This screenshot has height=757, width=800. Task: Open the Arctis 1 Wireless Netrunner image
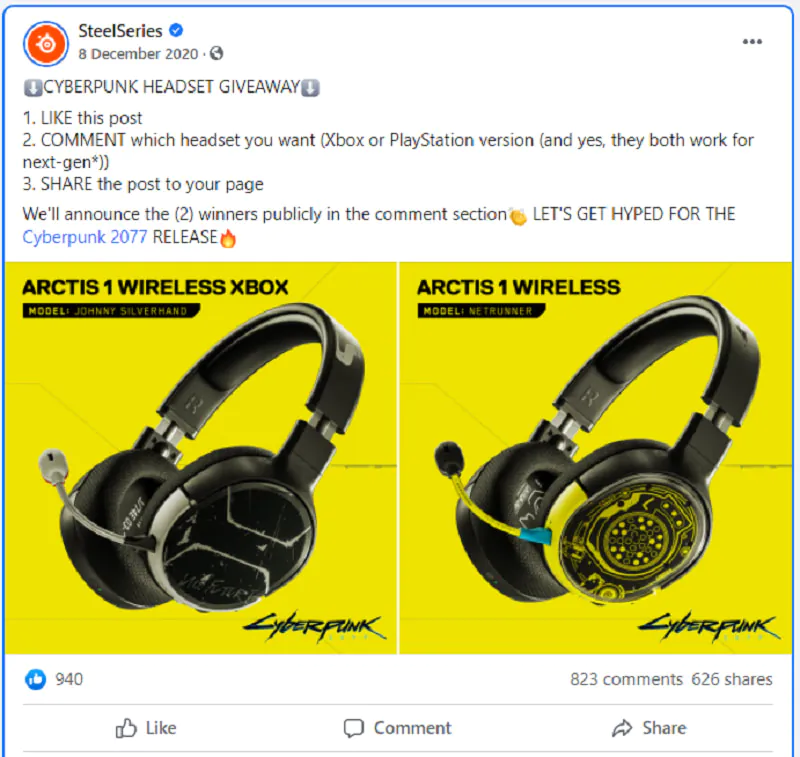595,458
